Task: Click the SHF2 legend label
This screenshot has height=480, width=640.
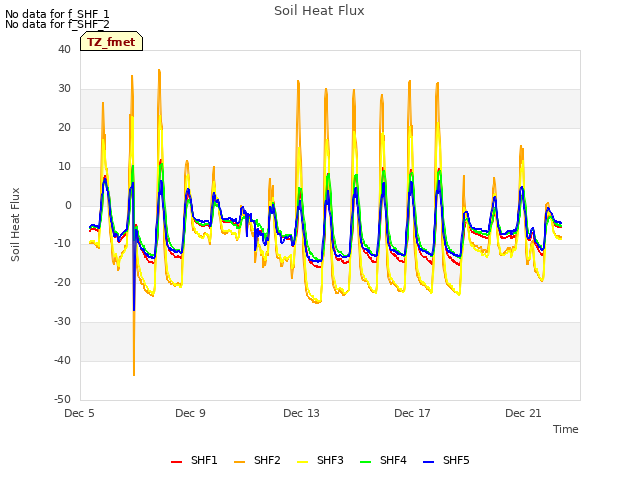Action: 267,460
